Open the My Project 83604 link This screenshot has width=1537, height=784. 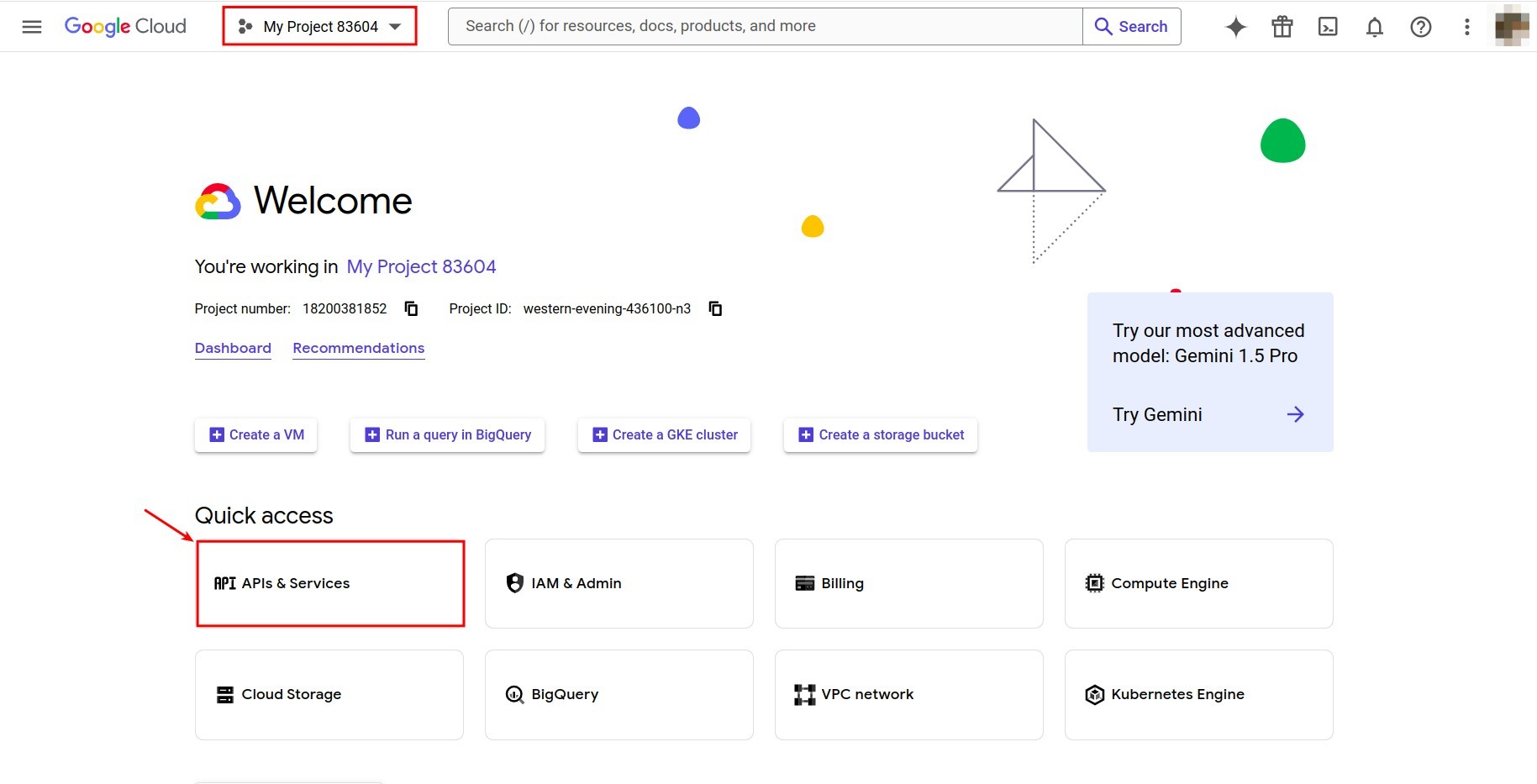click(x=421, y=266)
